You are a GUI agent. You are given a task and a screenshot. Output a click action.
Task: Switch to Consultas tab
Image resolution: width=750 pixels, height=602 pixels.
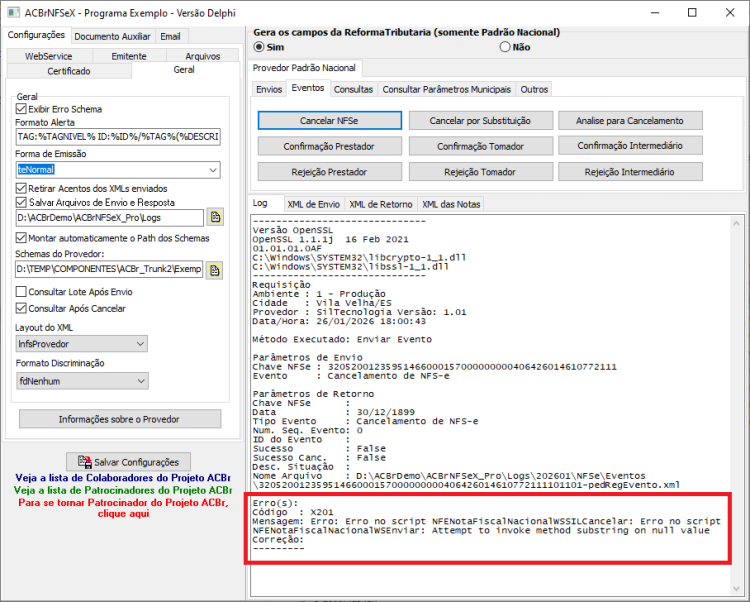[x=353, y=89]
